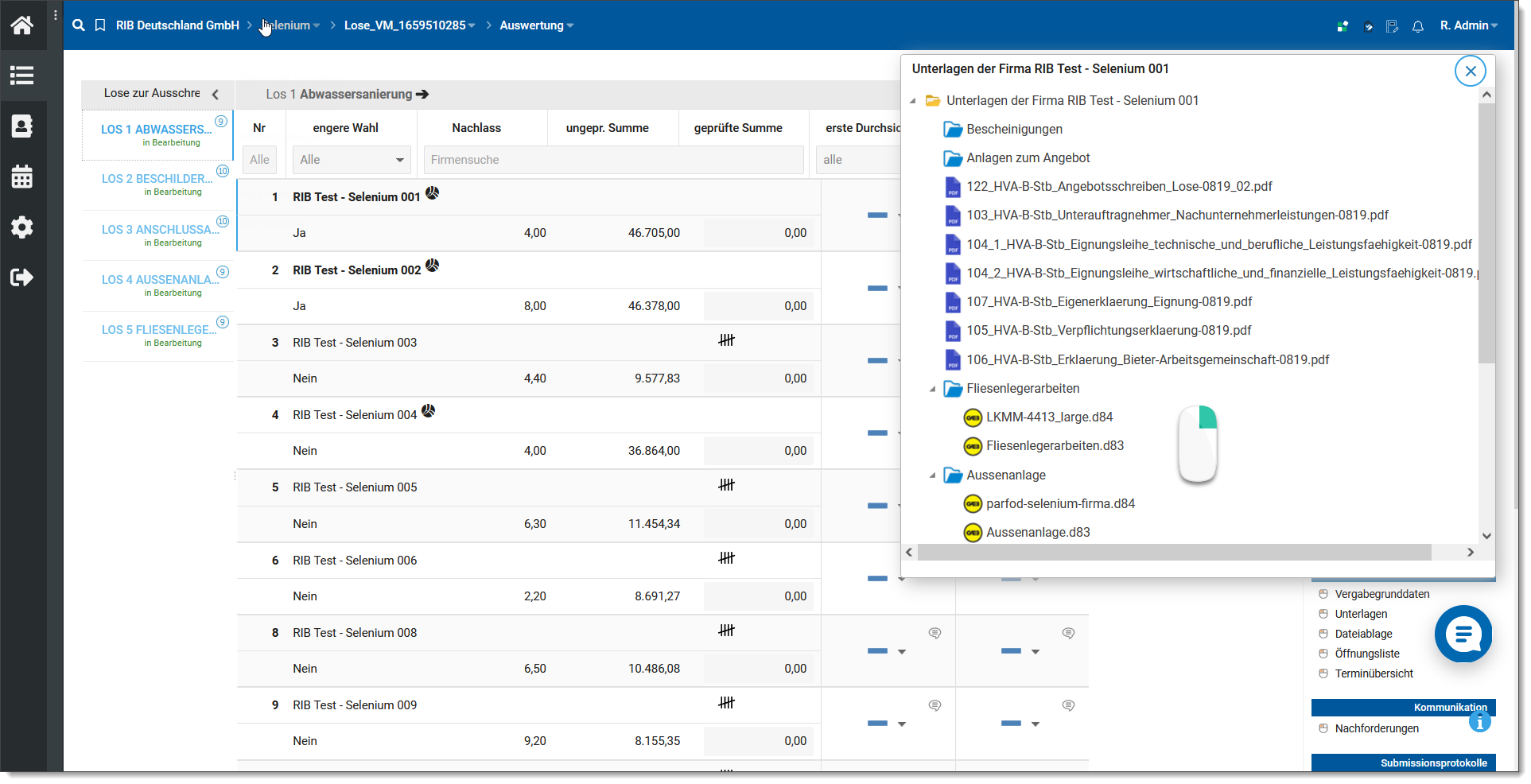Image resolution: width=1531 pixels, height=784 pixels.
Task: Click the bookmark icon in header
Action: coord(100,25)
